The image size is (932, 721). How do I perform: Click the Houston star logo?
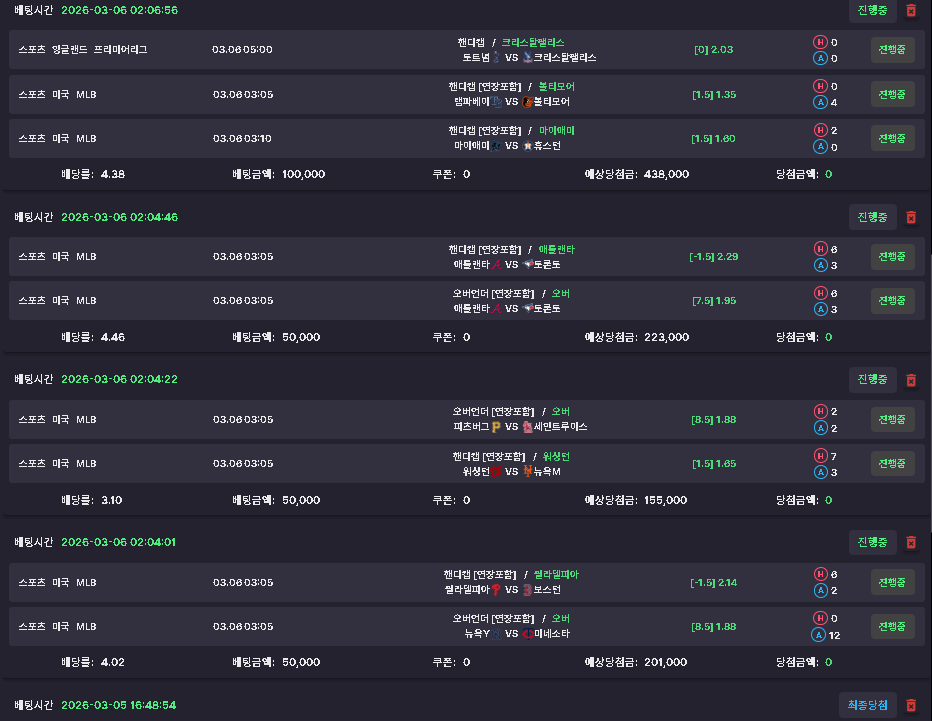click(527, 146)
